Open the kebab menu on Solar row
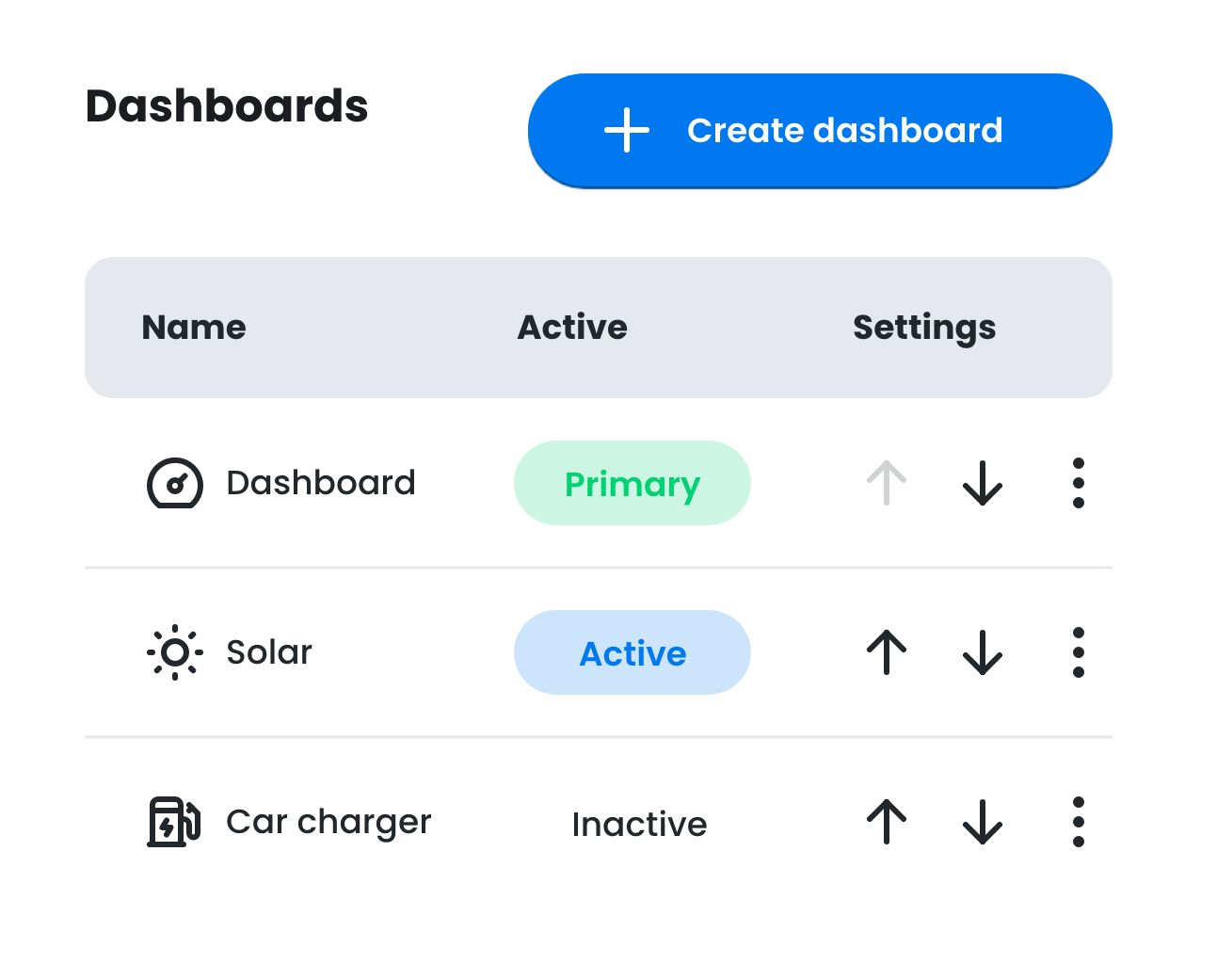The image size is (1217, 980). (1079, 651)
